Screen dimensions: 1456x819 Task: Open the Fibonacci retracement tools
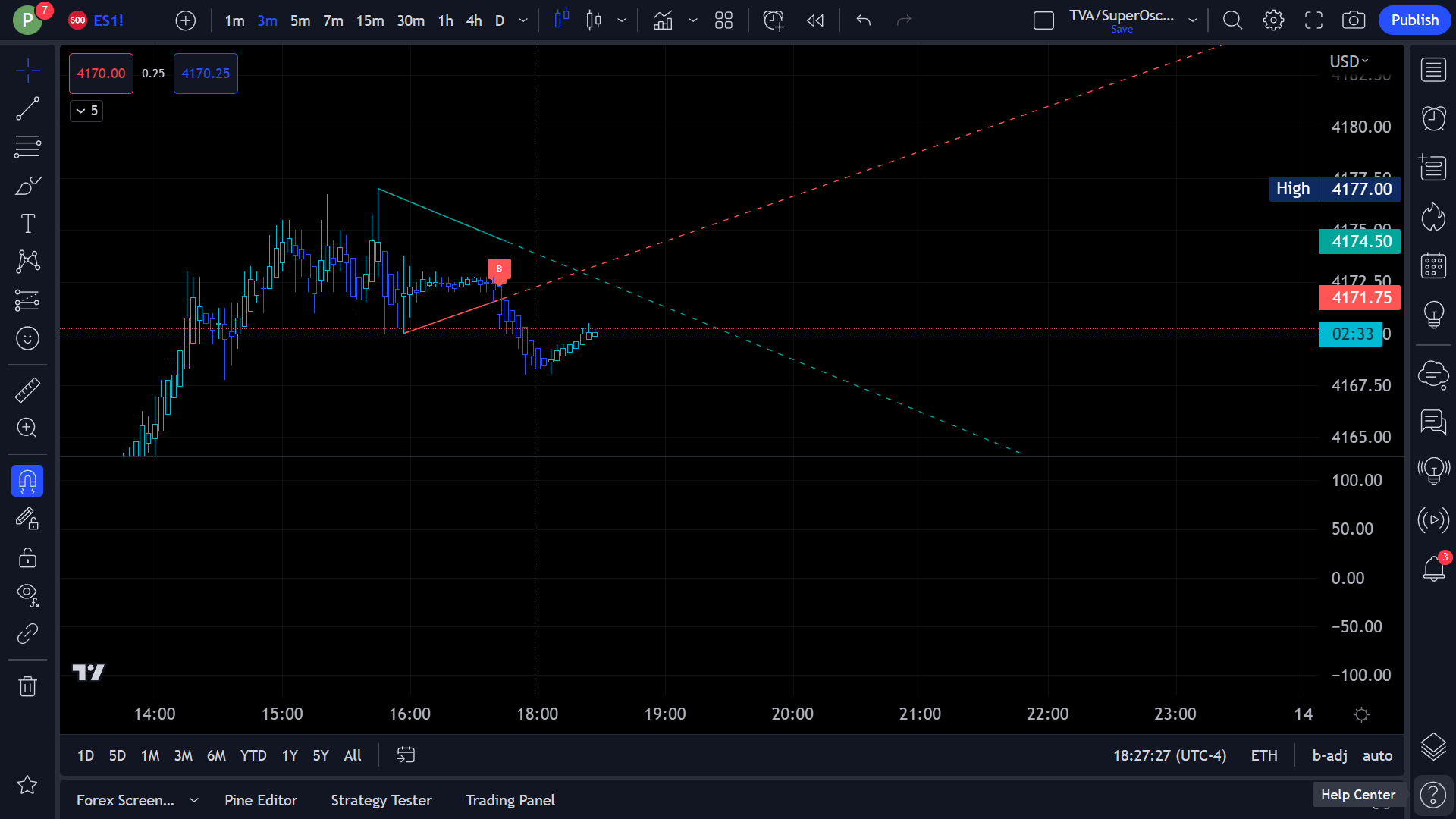tap(27, 147)
